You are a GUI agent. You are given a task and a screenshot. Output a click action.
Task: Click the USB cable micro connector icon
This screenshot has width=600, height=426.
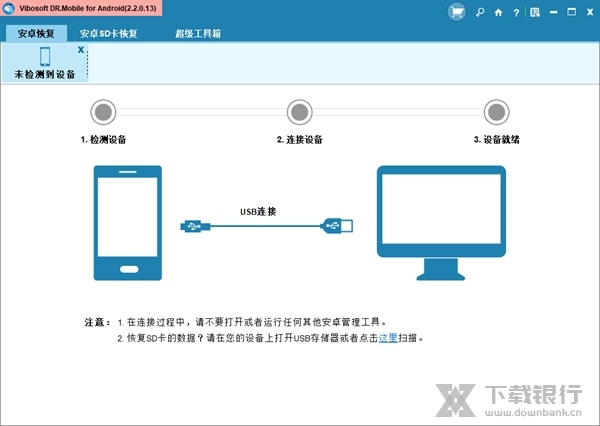[195, 226]
